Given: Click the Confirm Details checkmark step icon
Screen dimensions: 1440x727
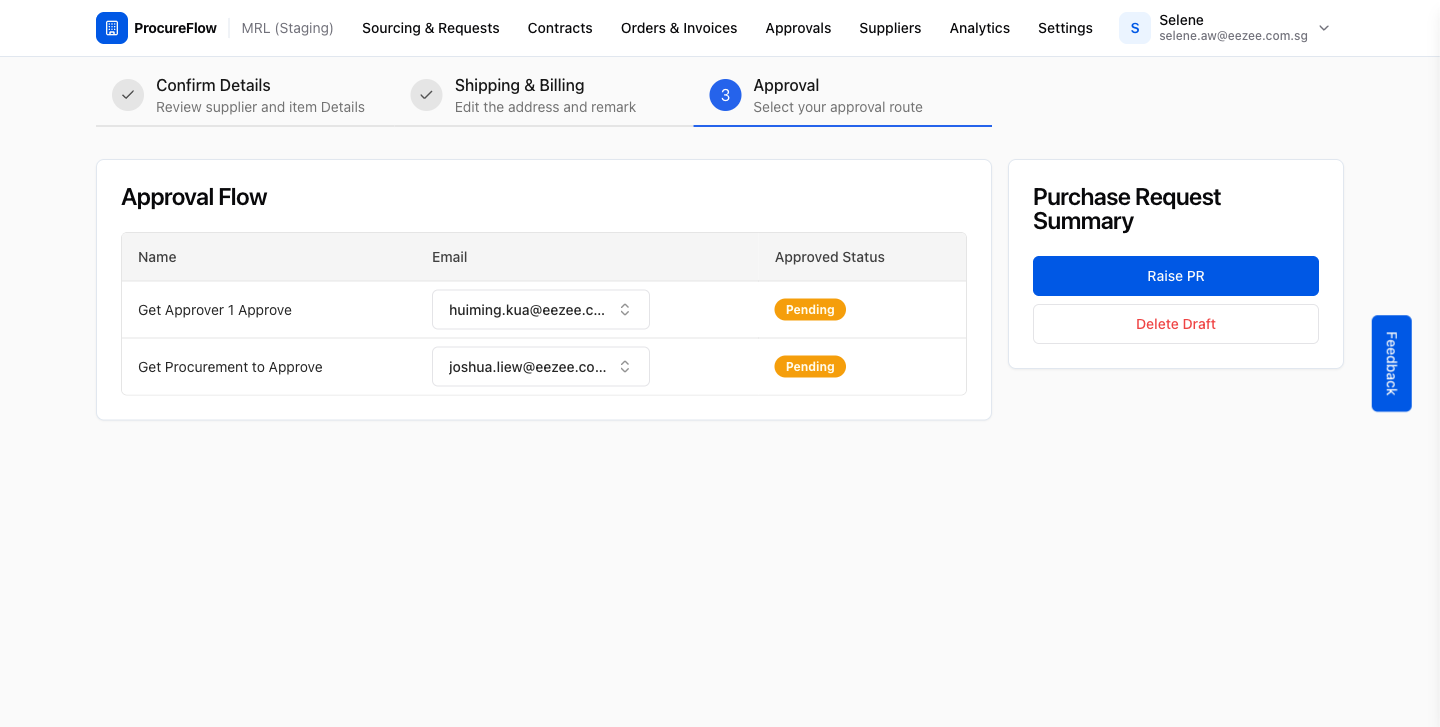Looking at the screenshot, I should coord(128,95).
